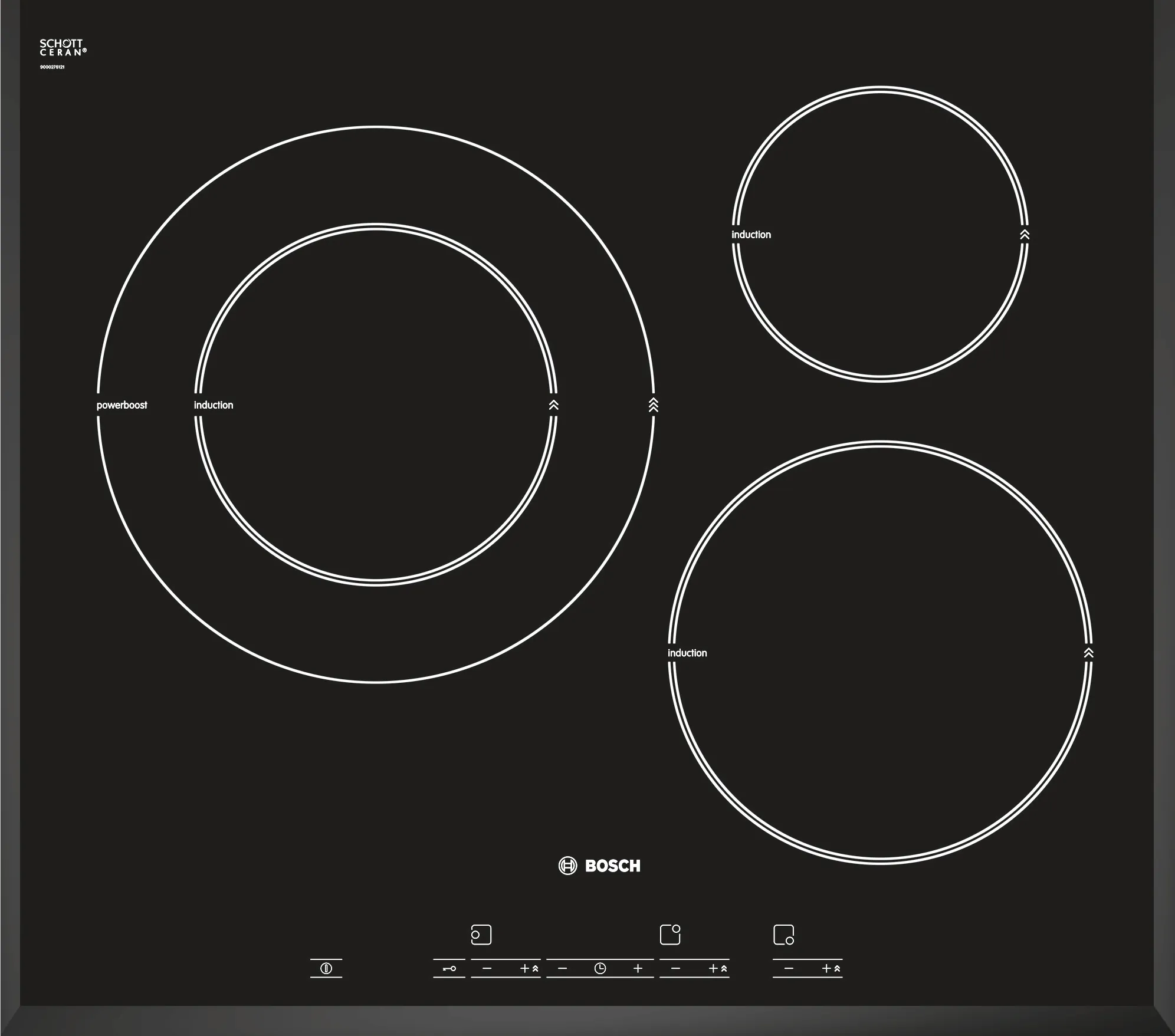Click double chevron on small top-right zone
The width and height of the screenshot is (1175, 1036).
coord(1025,235)
